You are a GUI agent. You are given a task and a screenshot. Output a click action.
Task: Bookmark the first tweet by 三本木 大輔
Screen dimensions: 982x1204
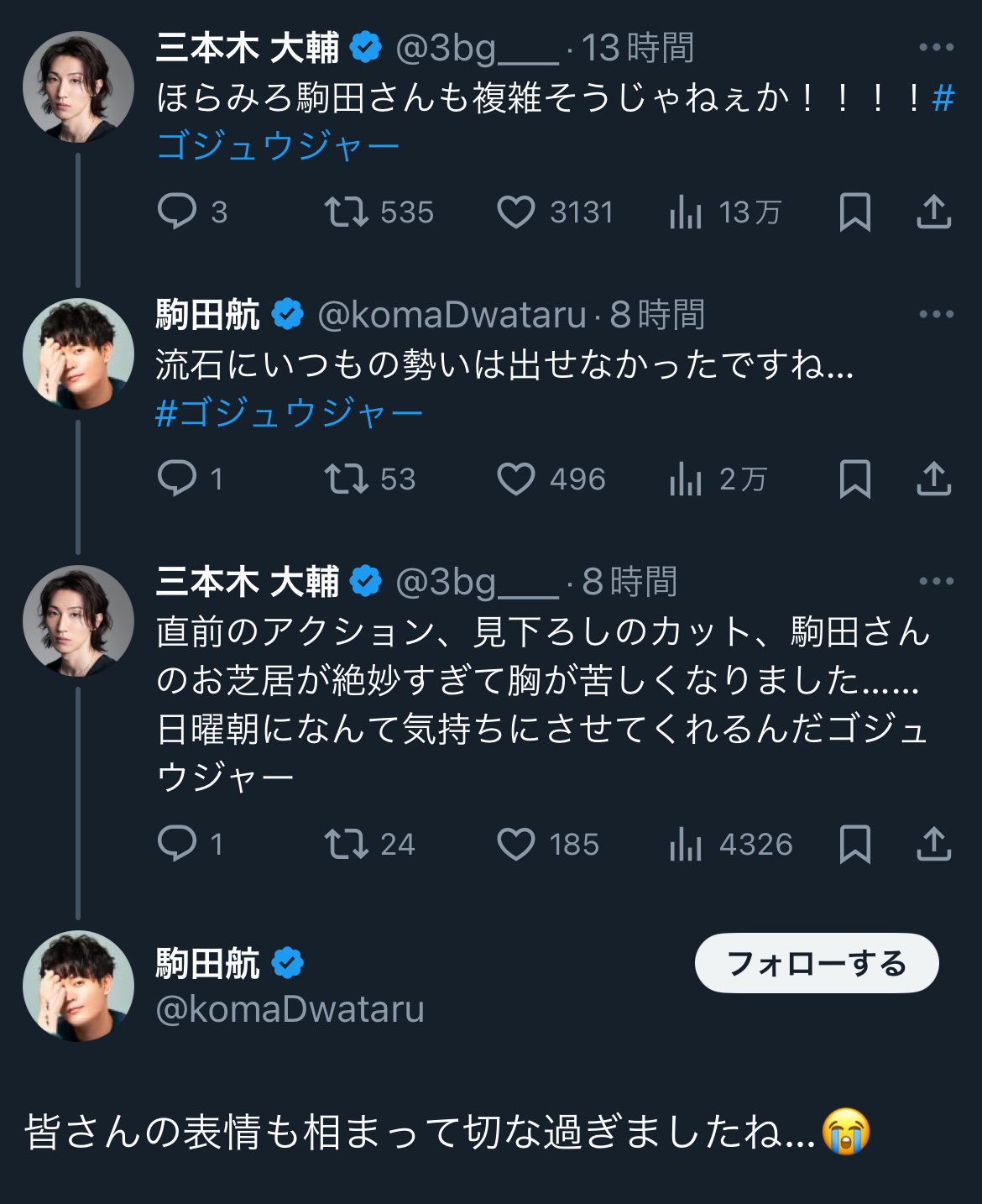click(854, 212)
